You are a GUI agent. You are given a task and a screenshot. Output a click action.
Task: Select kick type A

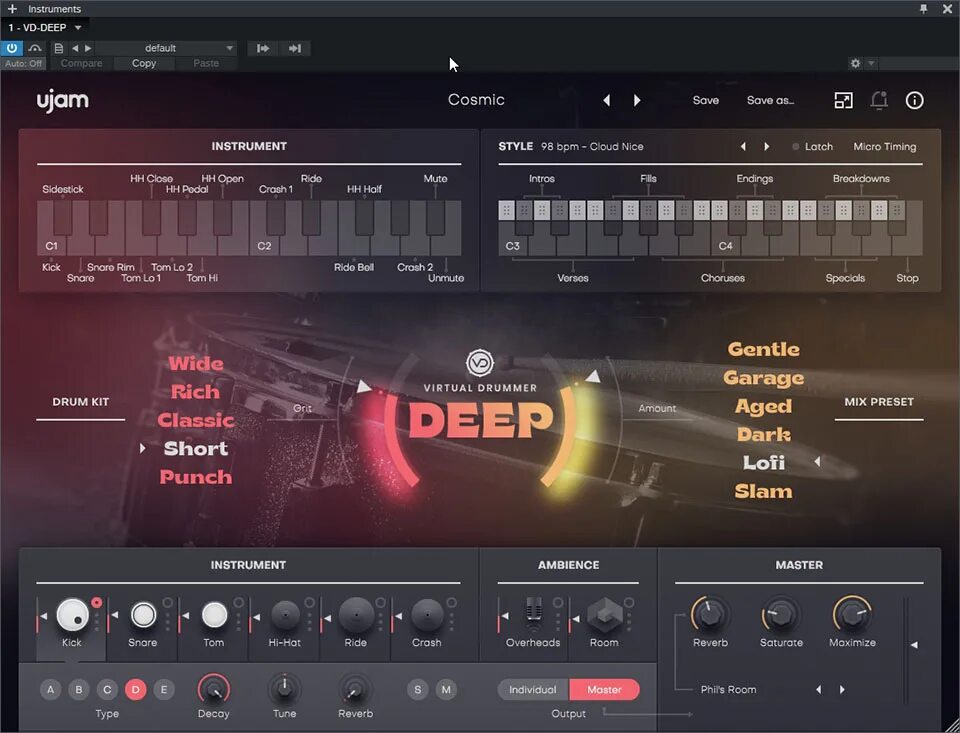click(51, 690)
